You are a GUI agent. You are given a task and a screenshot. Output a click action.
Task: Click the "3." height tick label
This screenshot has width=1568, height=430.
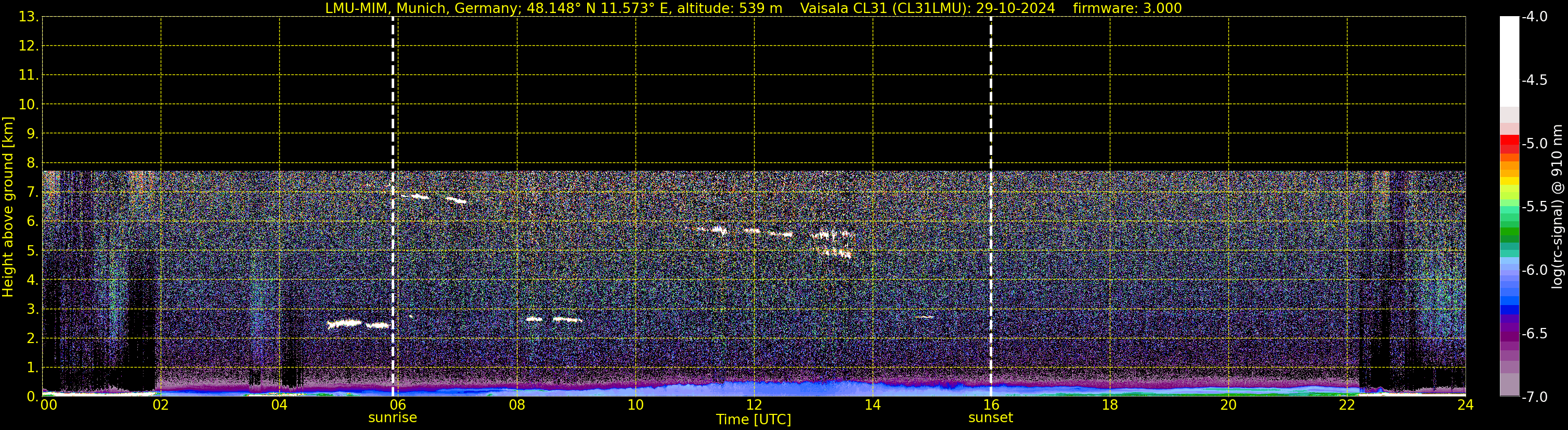tap(32, 309)
